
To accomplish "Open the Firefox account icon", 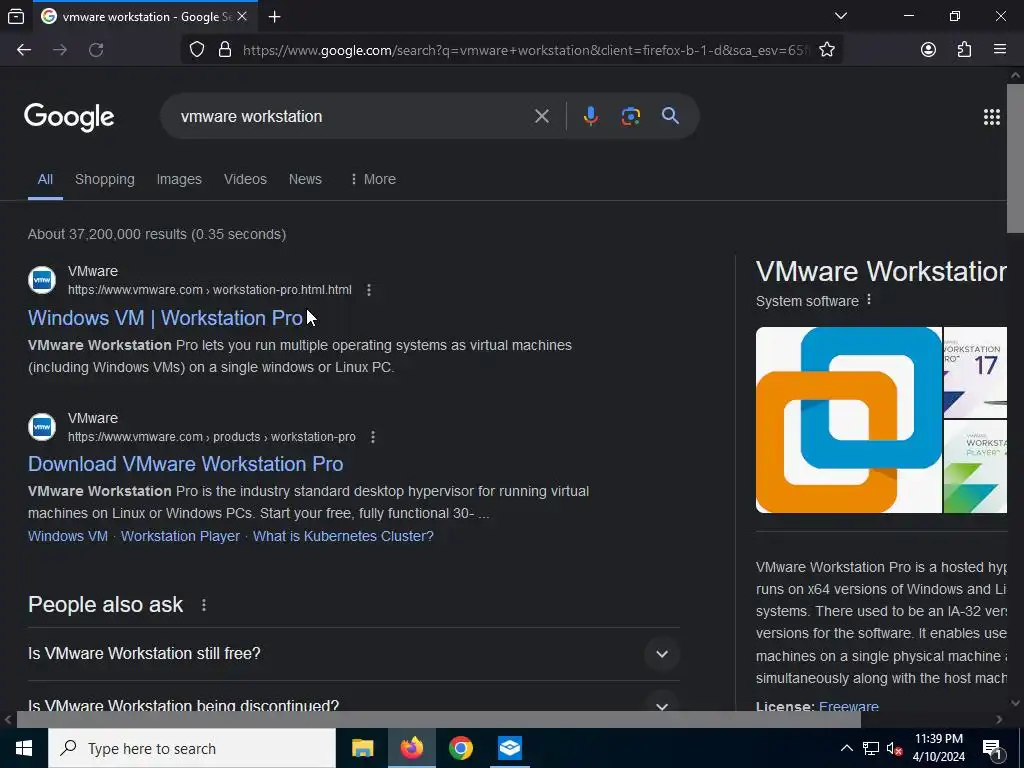I will [928, 50].
